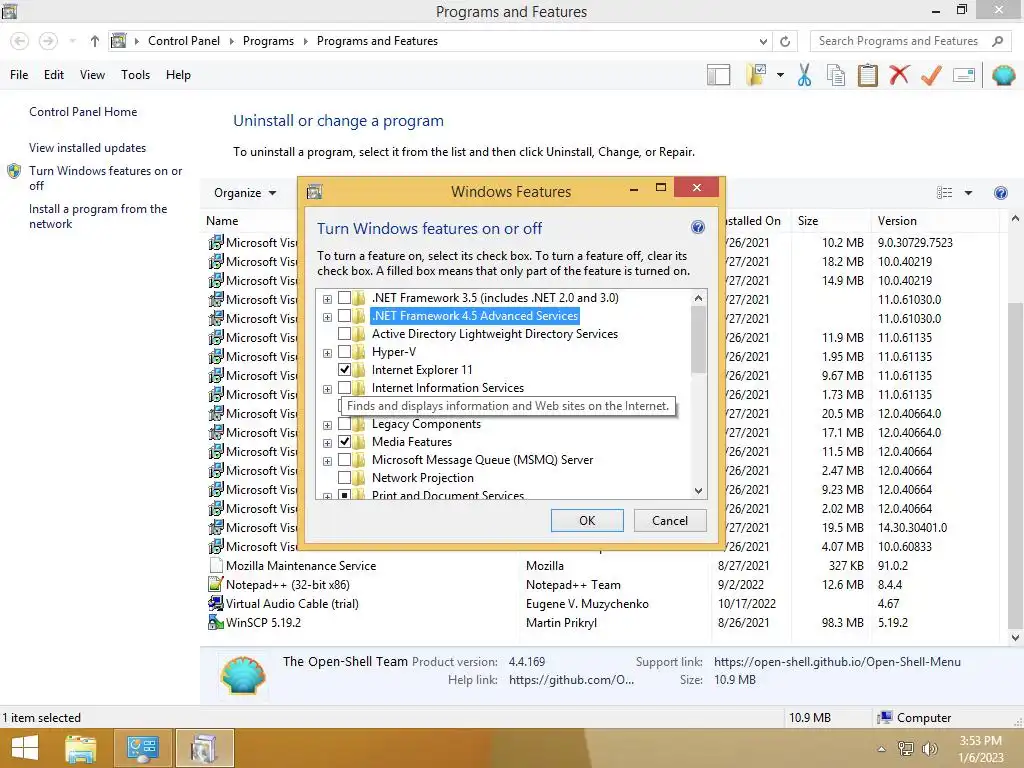1024x768 pixels.
Task: Open the Edit menu
Action: tap(54, 75)
